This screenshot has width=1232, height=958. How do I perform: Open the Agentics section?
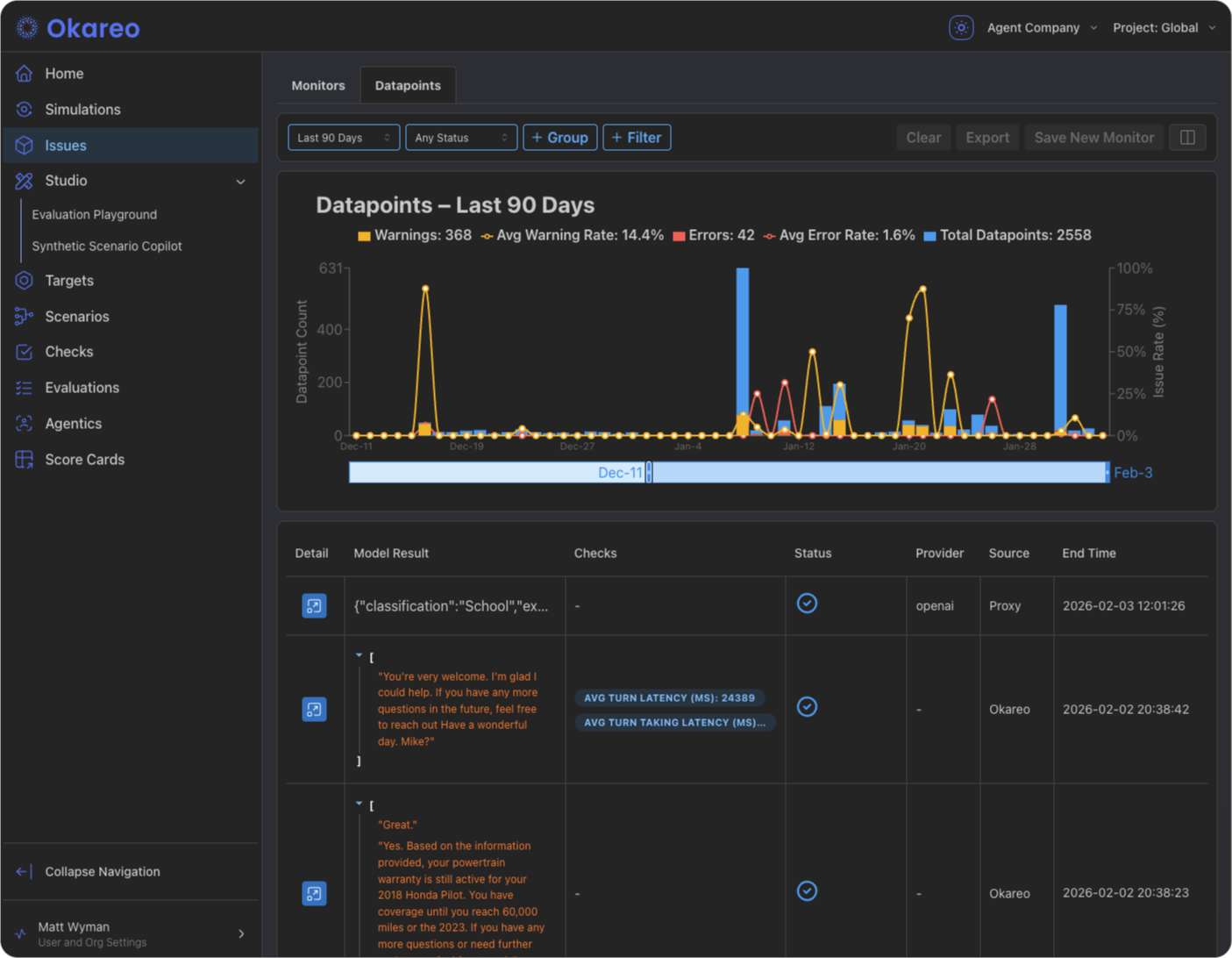click(x=74, y=423)
